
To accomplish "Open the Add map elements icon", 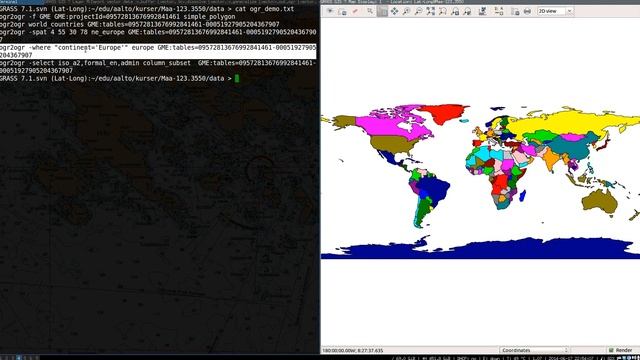I will 498,11.
